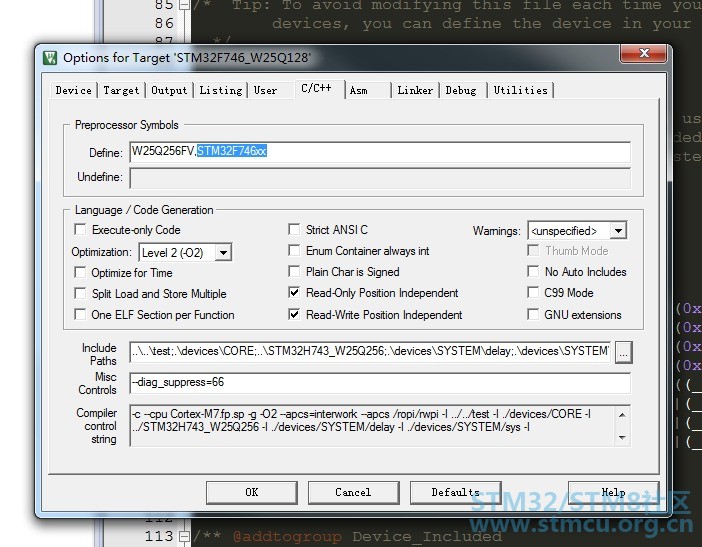Collapse the code fold at line 113

(x=184, y=536)
